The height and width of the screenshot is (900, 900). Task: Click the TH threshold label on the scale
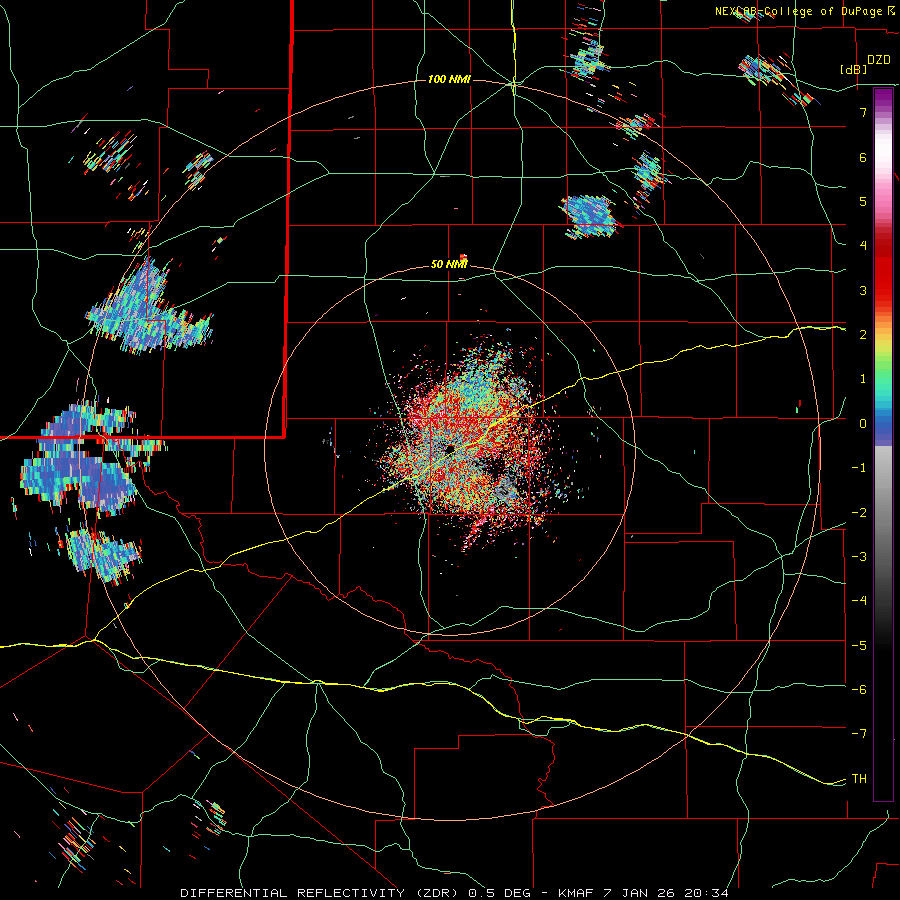859,779
